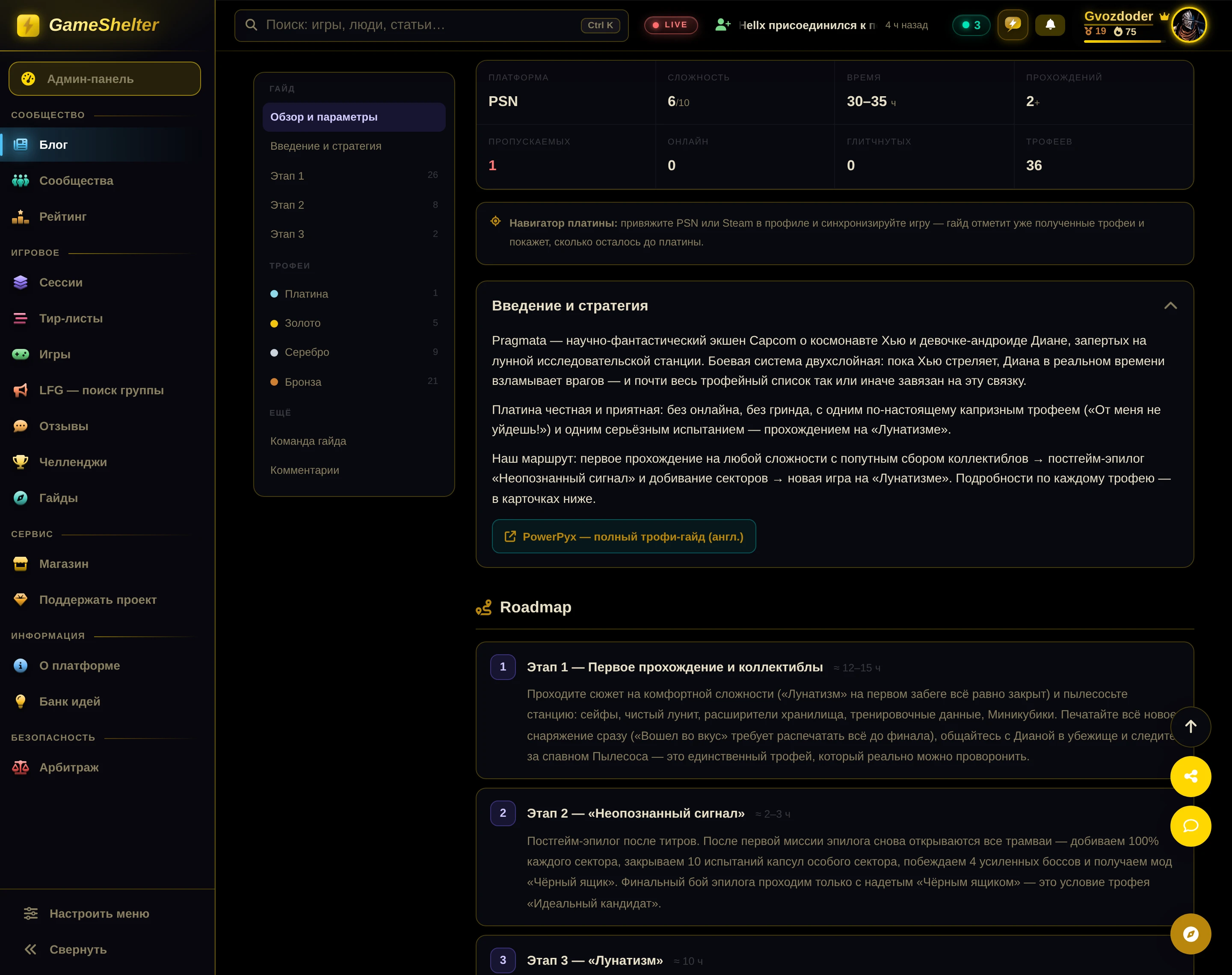The height and width of the screenshot is (975, 1232).
Task: Click the yellow share floating button
Action: point(1191,776)
